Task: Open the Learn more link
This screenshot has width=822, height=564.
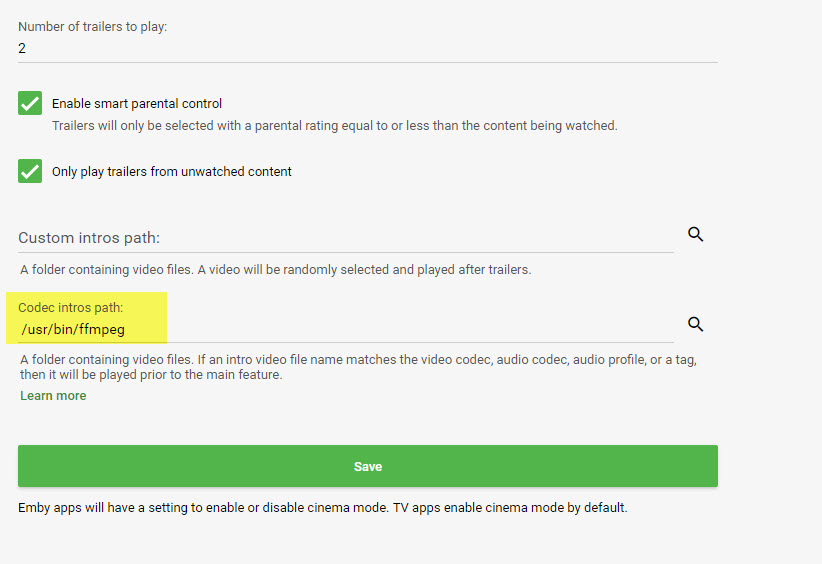Action: pos(53,396)
